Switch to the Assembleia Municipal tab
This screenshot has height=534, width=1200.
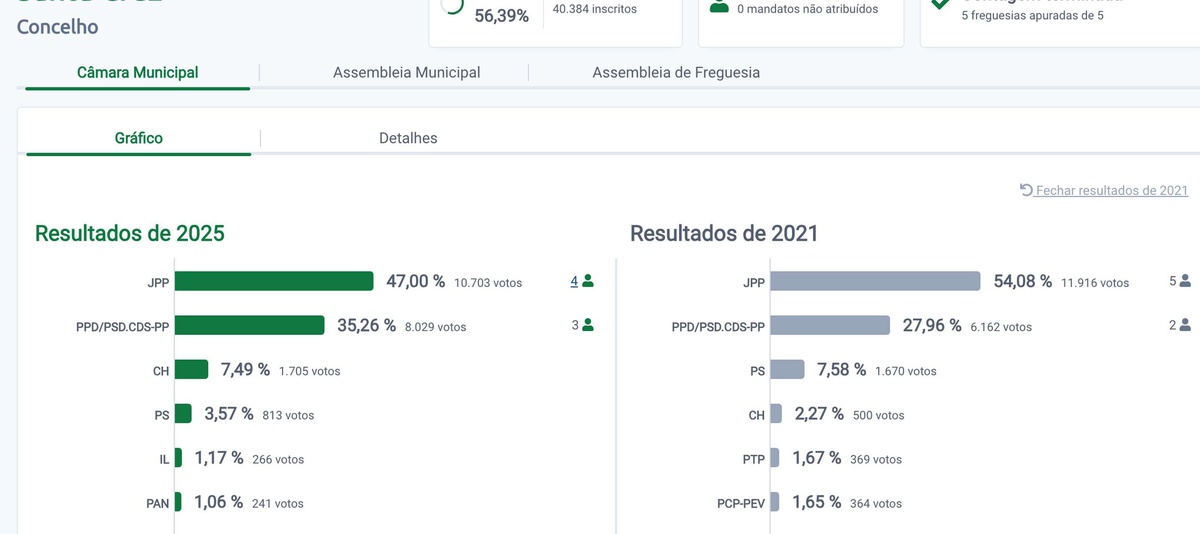coord(406,72)
